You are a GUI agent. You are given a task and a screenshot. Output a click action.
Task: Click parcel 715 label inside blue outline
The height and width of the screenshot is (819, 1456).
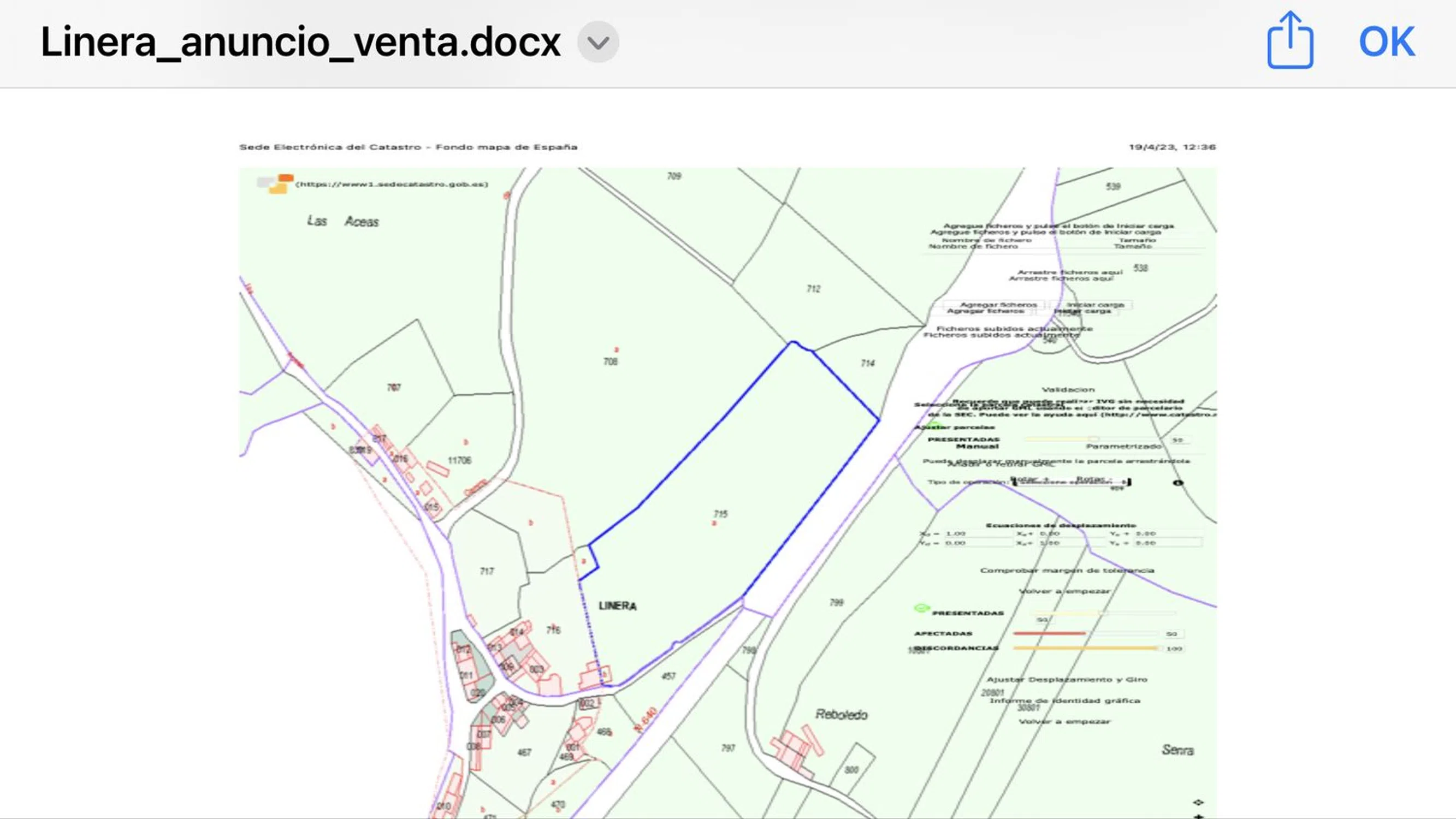click(720, 514)
